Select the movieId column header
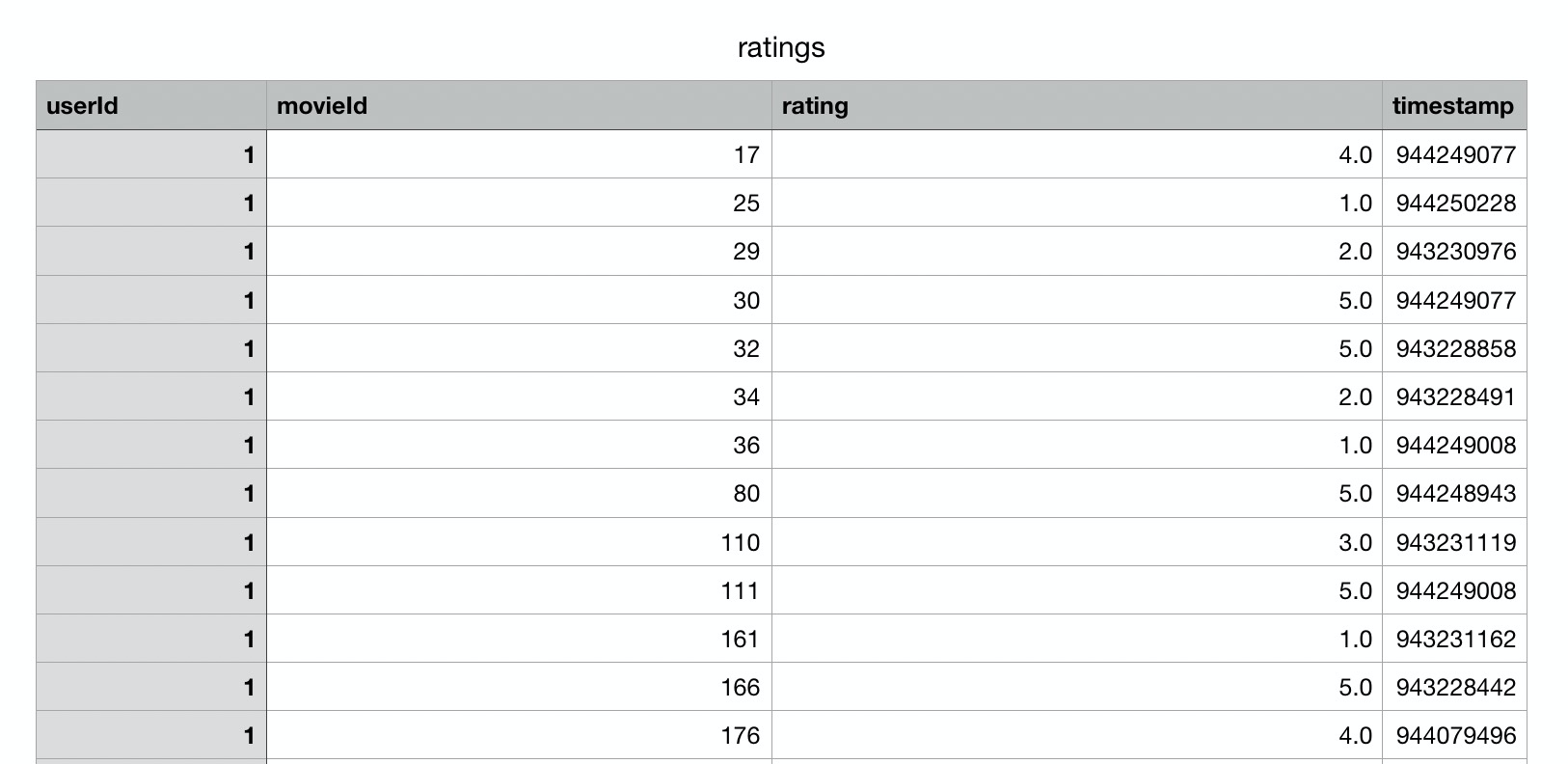 [519, 105]
